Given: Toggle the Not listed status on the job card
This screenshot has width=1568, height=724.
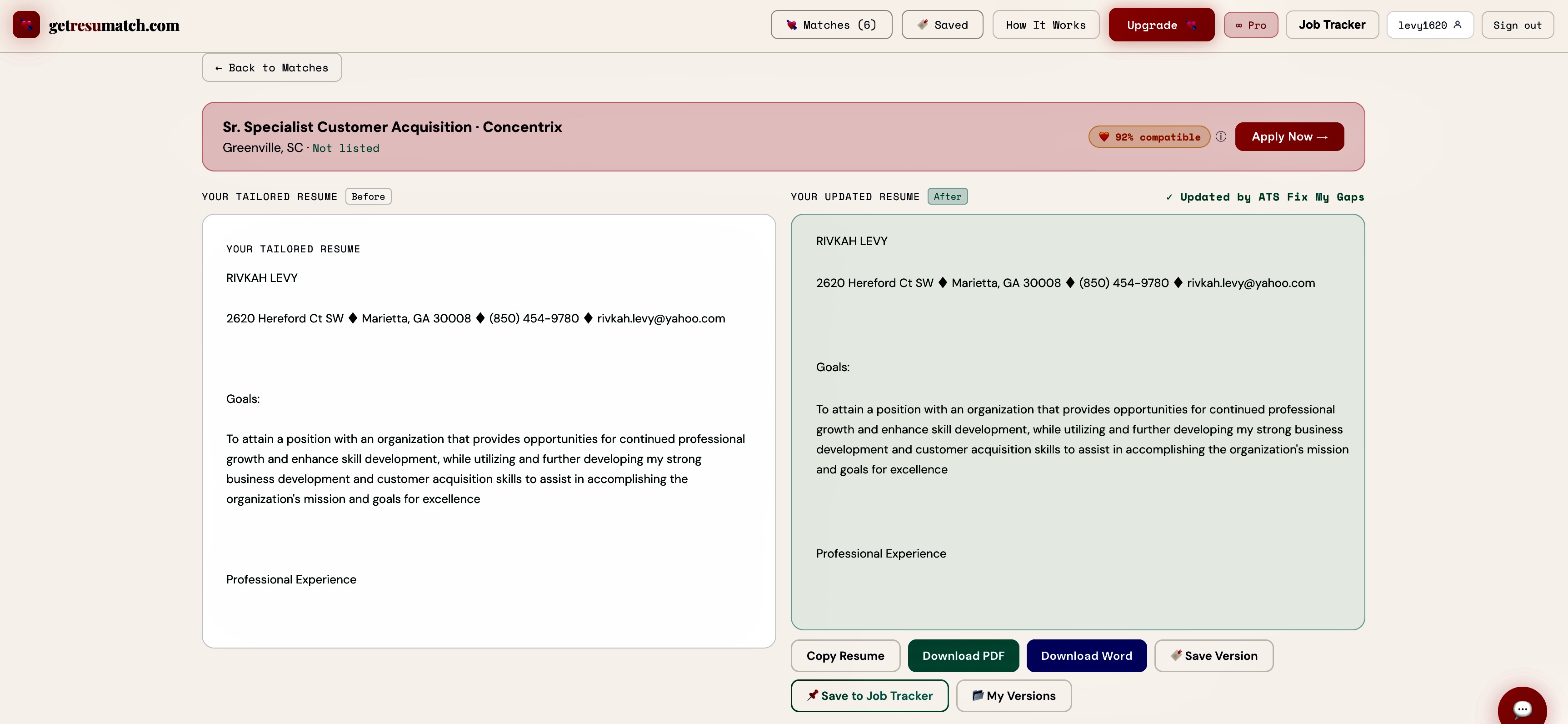Looking at the screenshot, I should [x=346, y=148].
